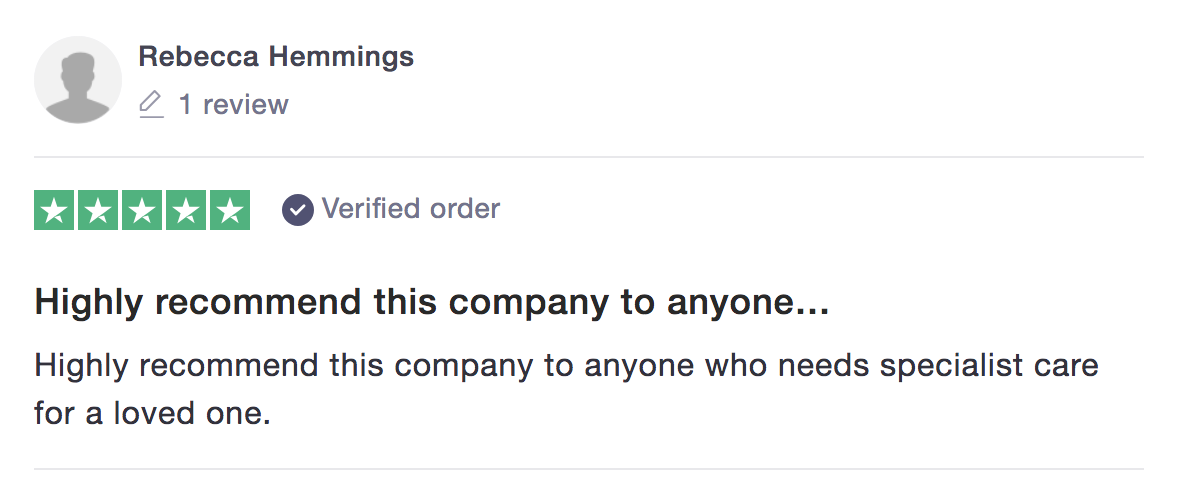Screen dimensions: 1180x498
Task: Click the divider under the reviewer header
Action: tap(588, 157)
